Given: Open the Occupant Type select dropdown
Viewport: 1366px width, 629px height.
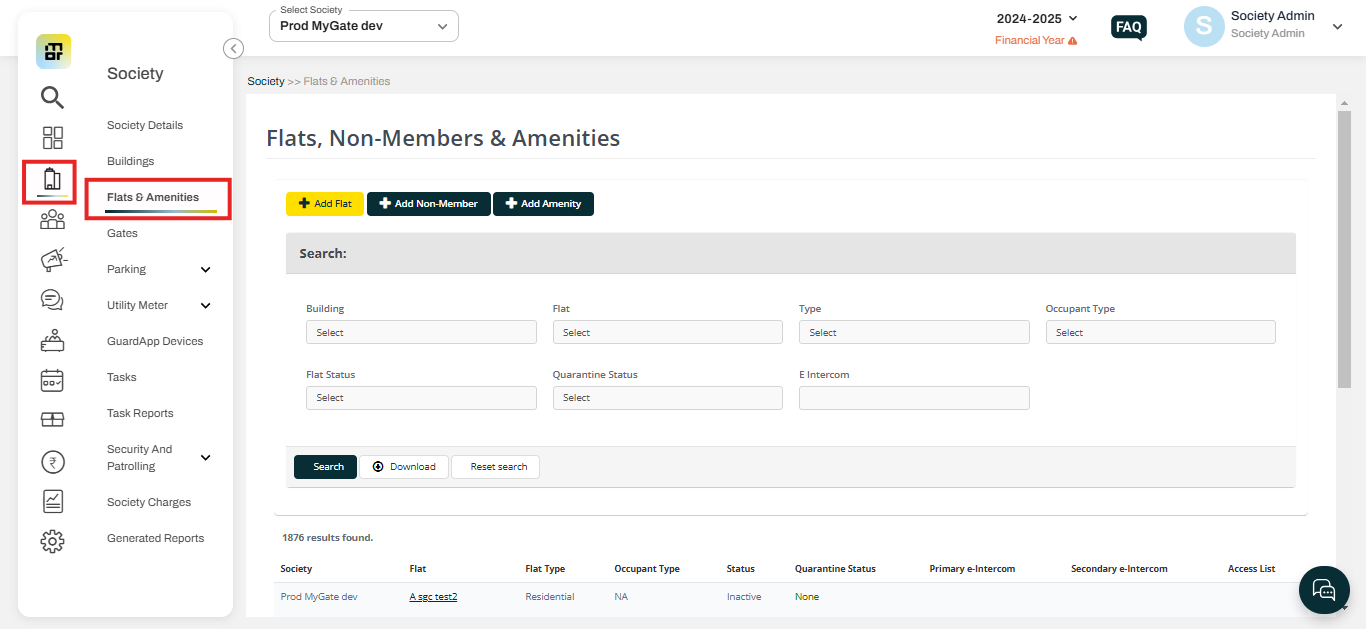Looking at the screenshot, I should (1161, 332).
